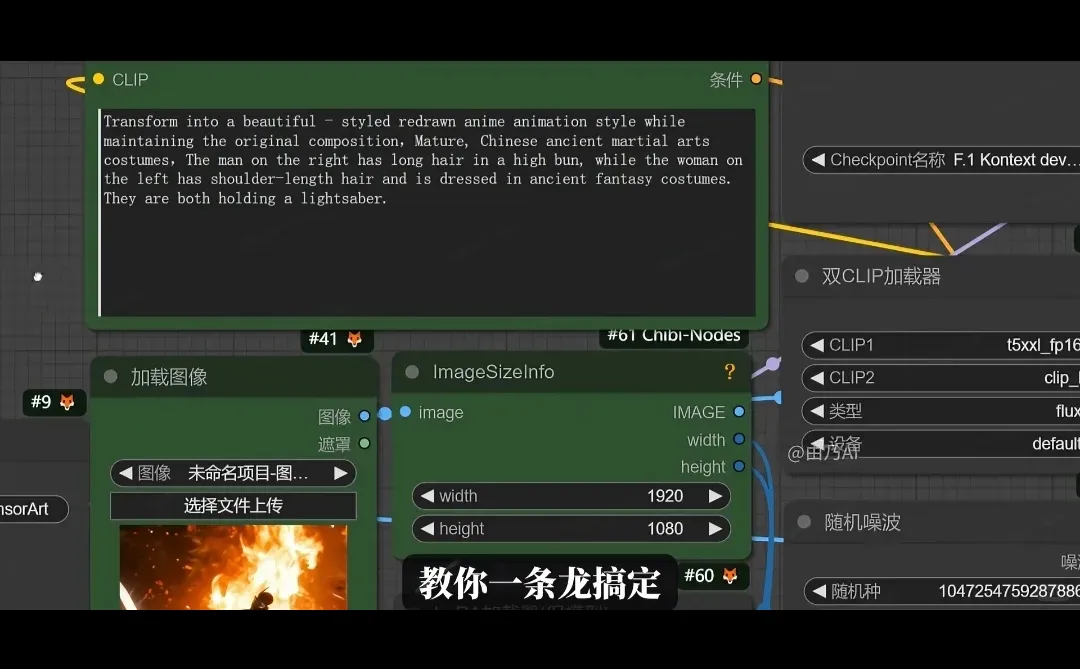Click the CLIP input connector dot
This screenshot has height=669, width=1080.
98,79
